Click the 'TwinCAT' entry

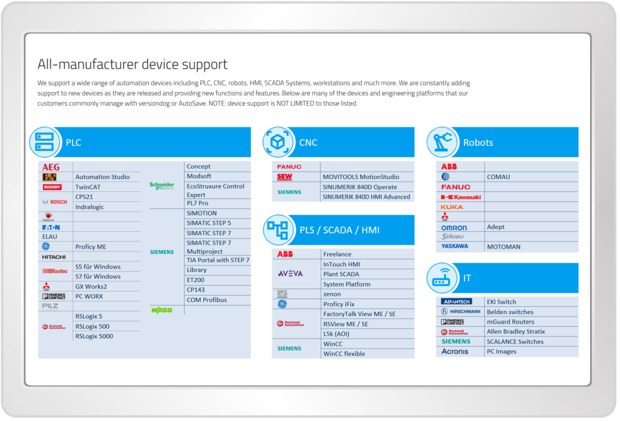88,187
